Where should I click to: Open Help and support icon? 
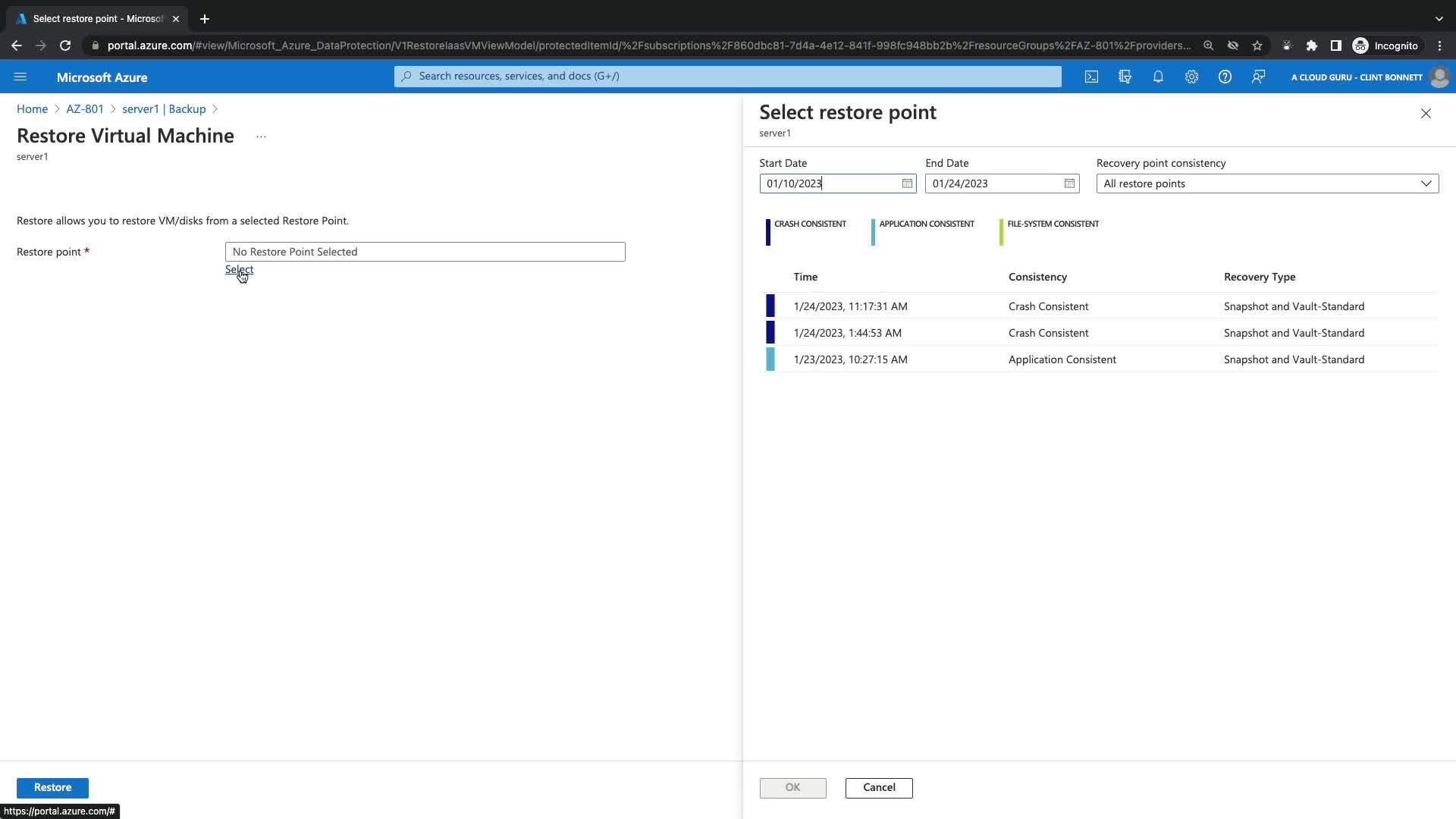(x=1225, y=77)
